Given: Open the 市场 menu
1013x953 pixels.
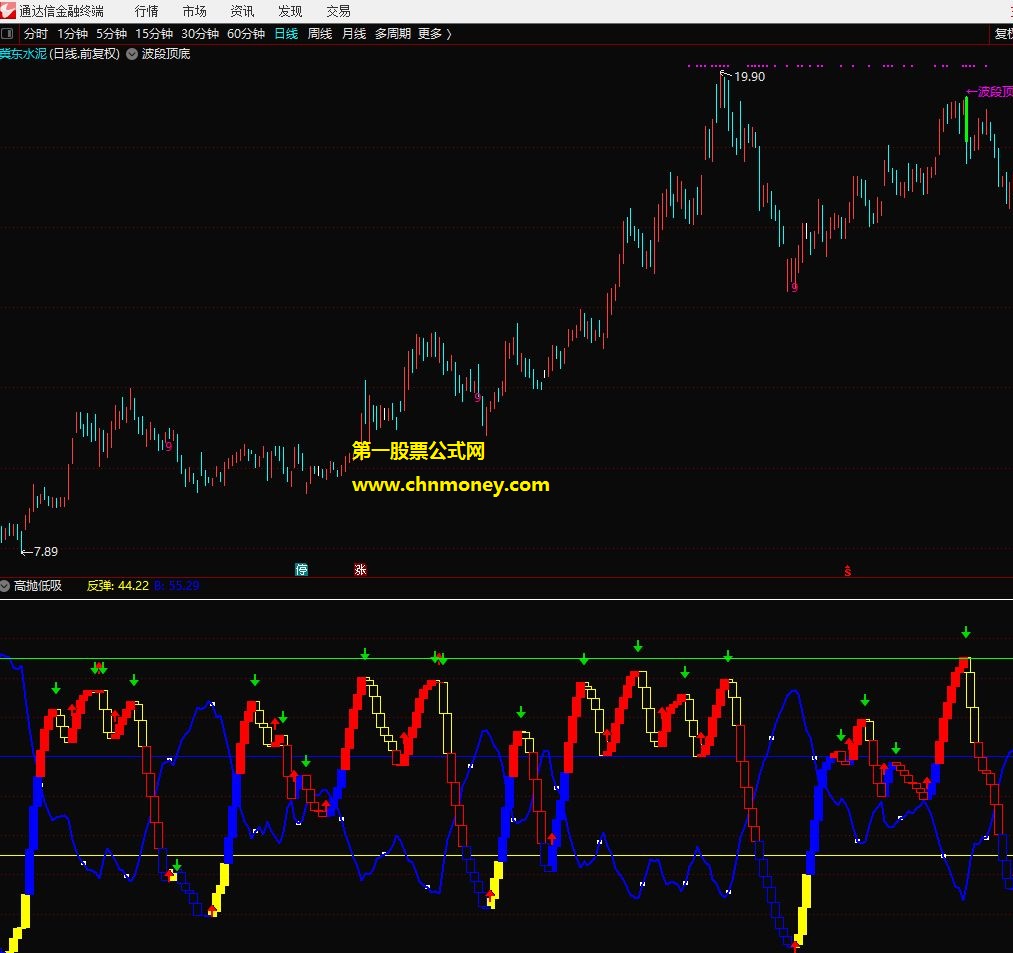Looking at the screenshot, I should 194,11.
